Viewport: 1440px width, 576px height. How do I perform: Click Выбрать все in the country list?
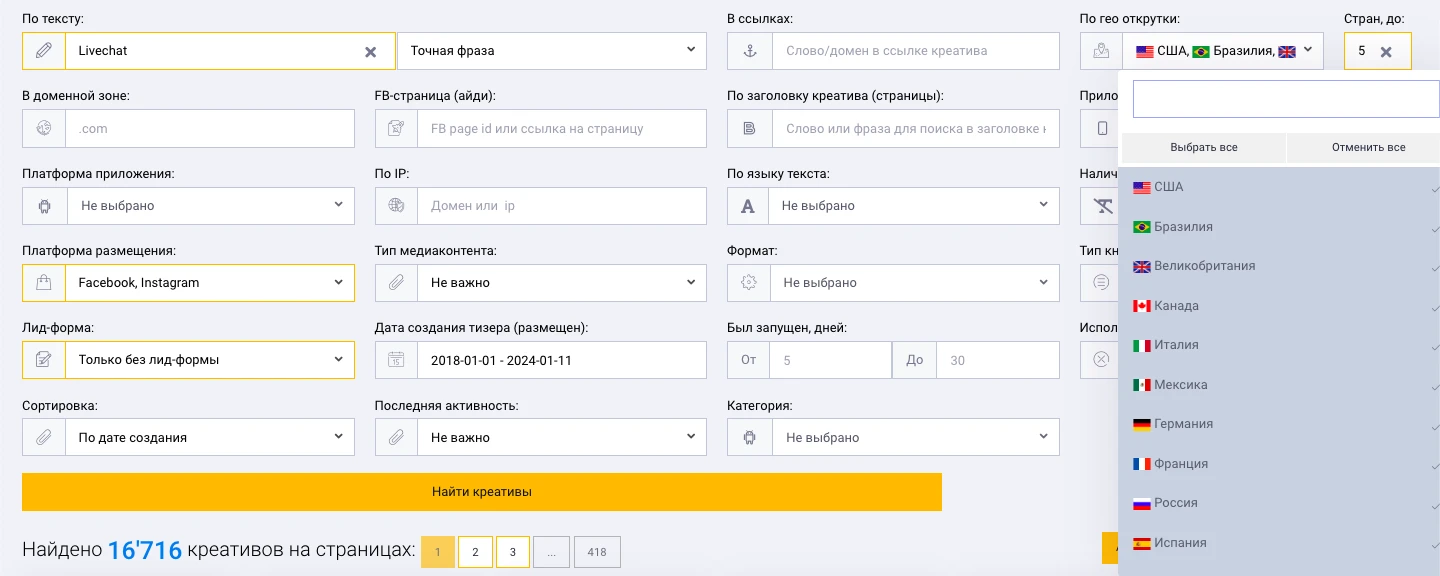click(x=1204, y=147)
